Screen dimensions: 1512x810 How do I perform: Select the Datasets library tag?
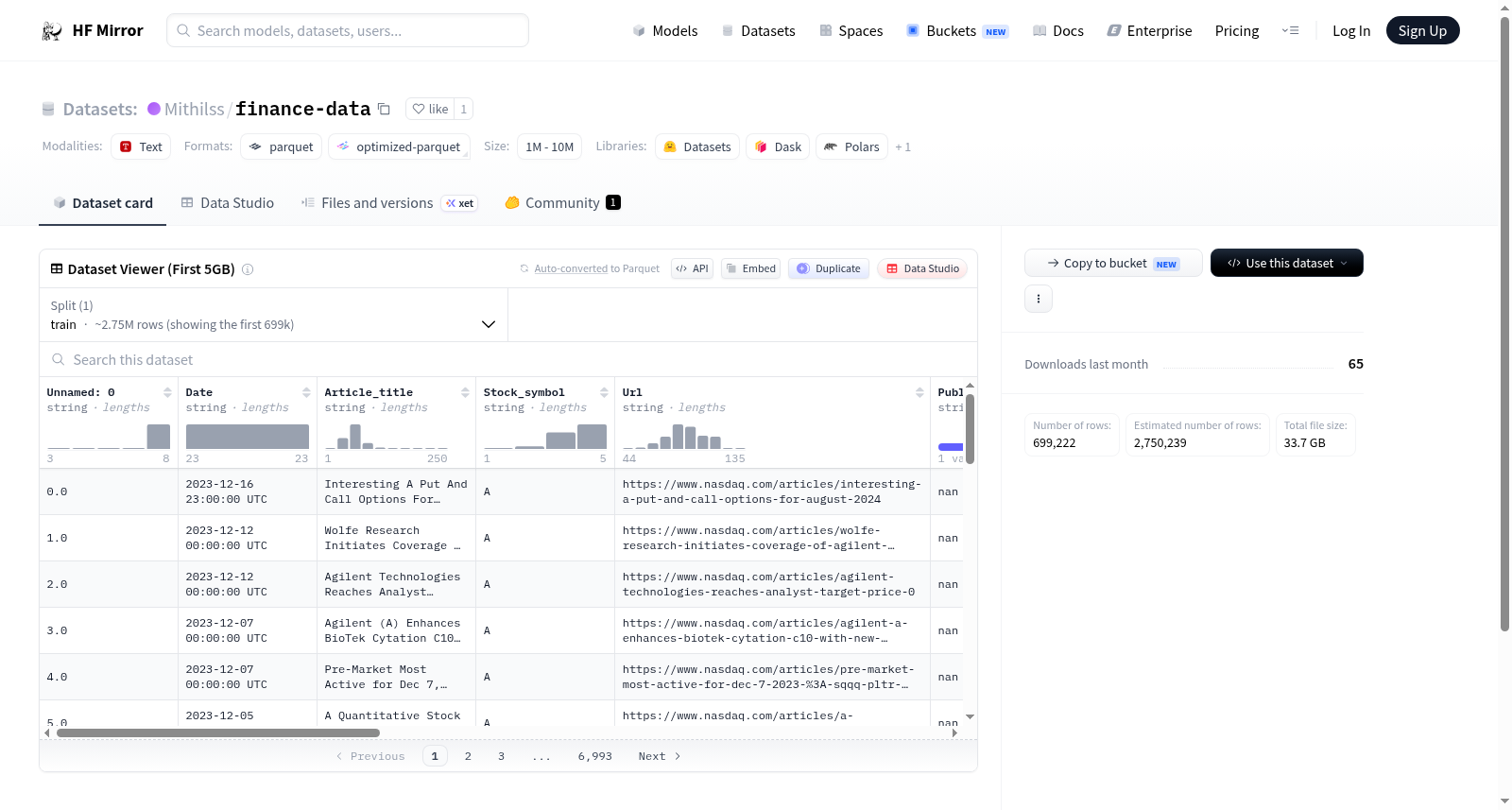pos(697,146)
